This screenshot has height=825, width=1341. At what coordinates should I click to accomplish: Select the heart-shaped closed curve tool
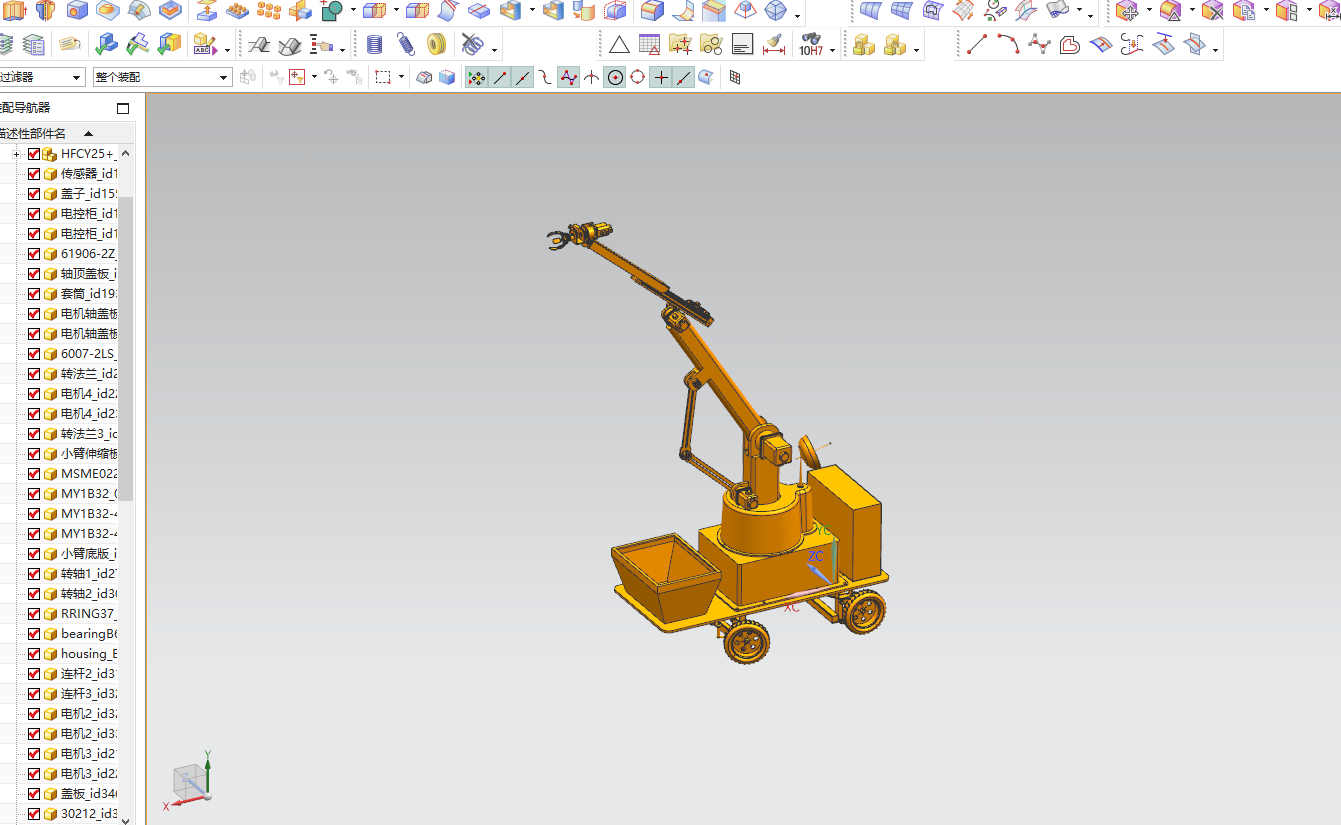coord(1070,45)
